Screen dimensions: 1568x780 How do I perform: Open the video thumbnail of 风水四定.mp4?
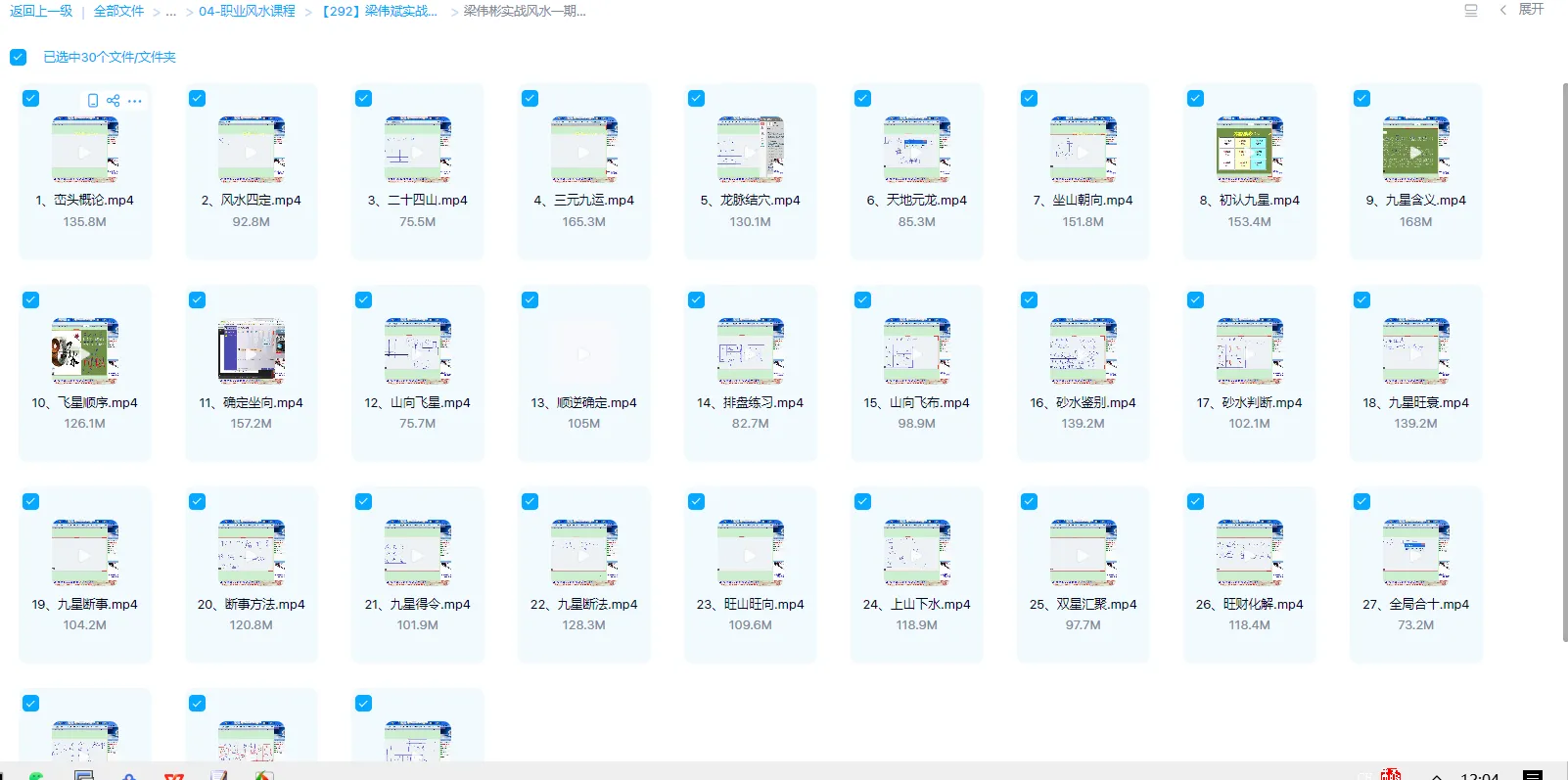(252, 150)
